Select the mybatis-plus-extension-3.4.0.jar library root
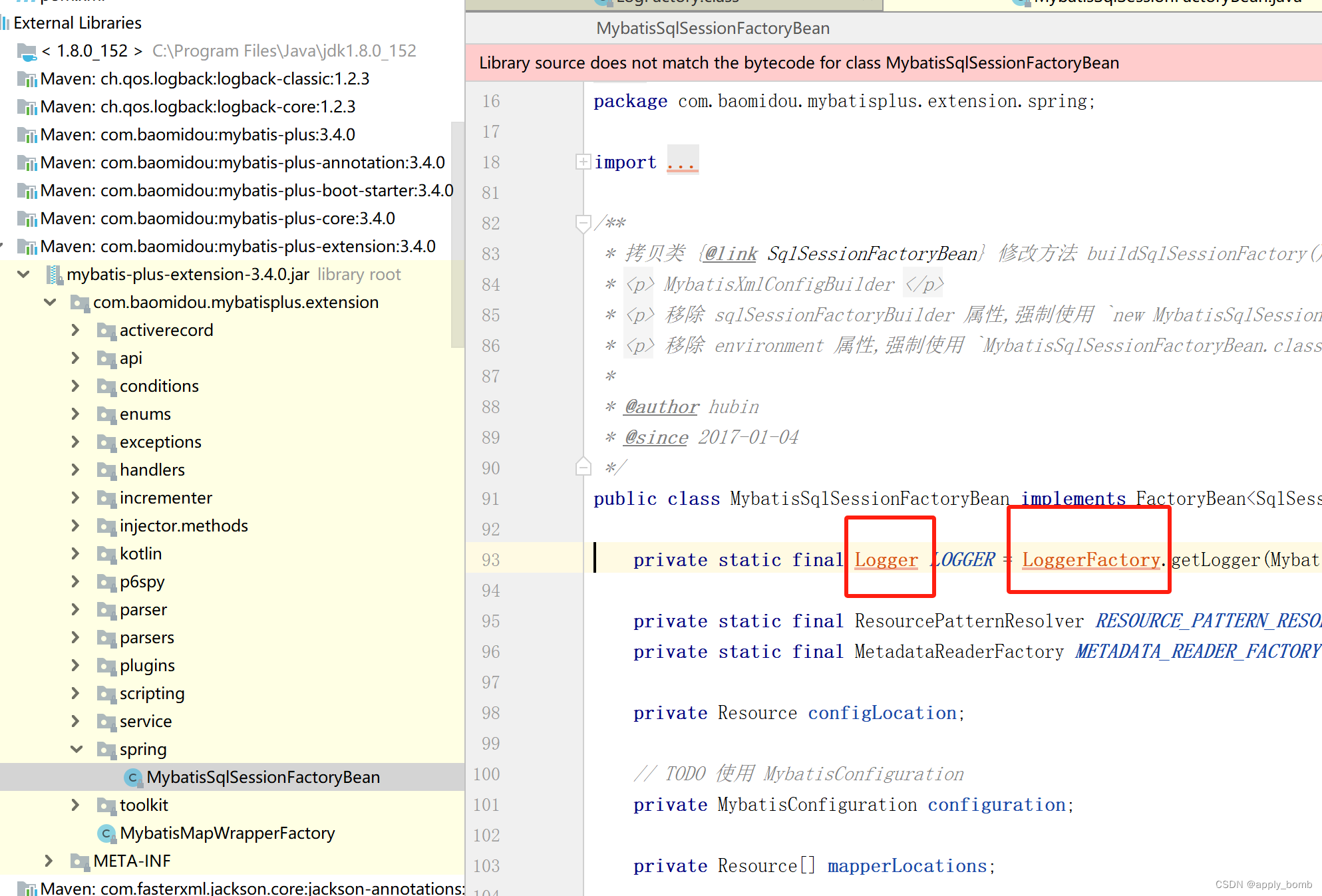Viewport: 1322px width, 896px height. tap(186, 274)
